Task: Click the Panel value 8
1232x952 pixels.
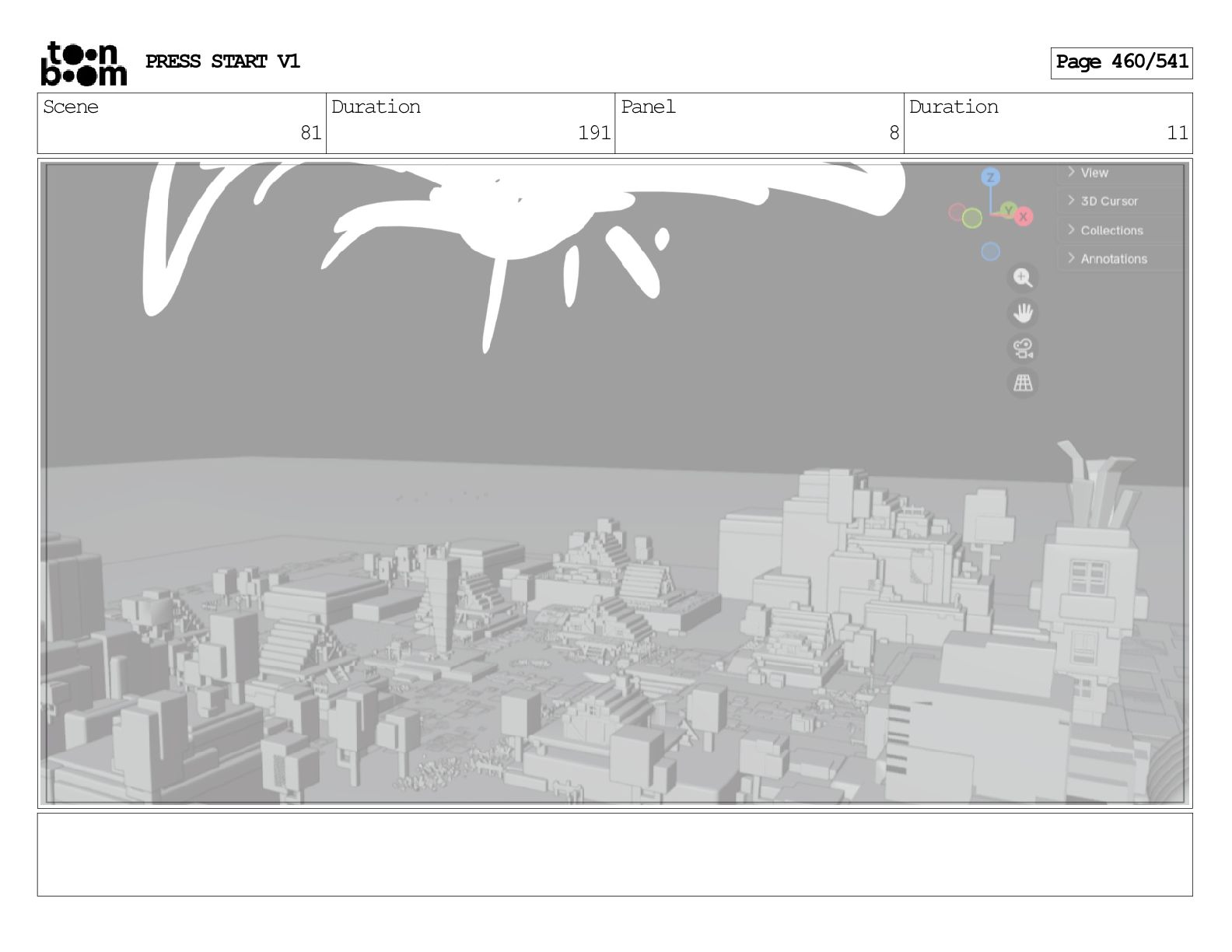Action: 894,133
